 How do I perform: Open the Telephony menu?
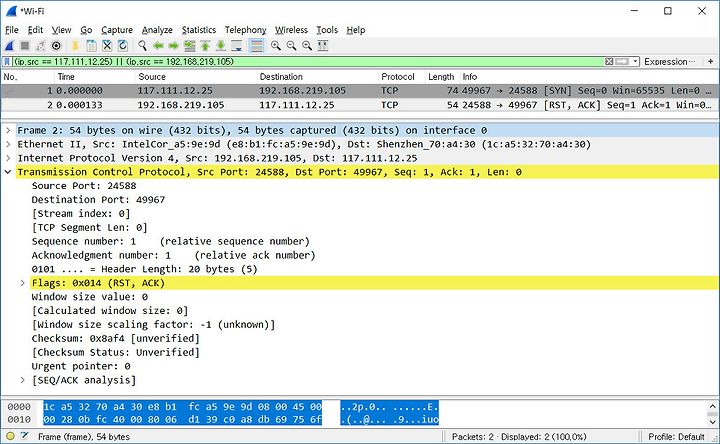click(245, 30)
